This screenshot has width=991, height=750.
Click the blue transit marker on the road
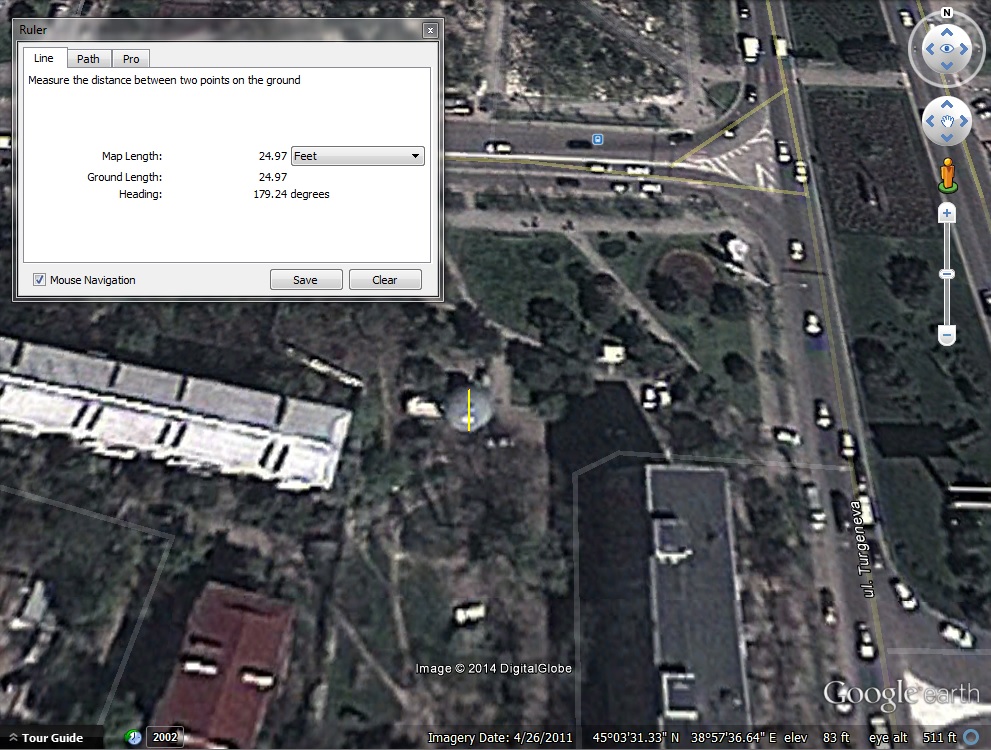(598, 139)
